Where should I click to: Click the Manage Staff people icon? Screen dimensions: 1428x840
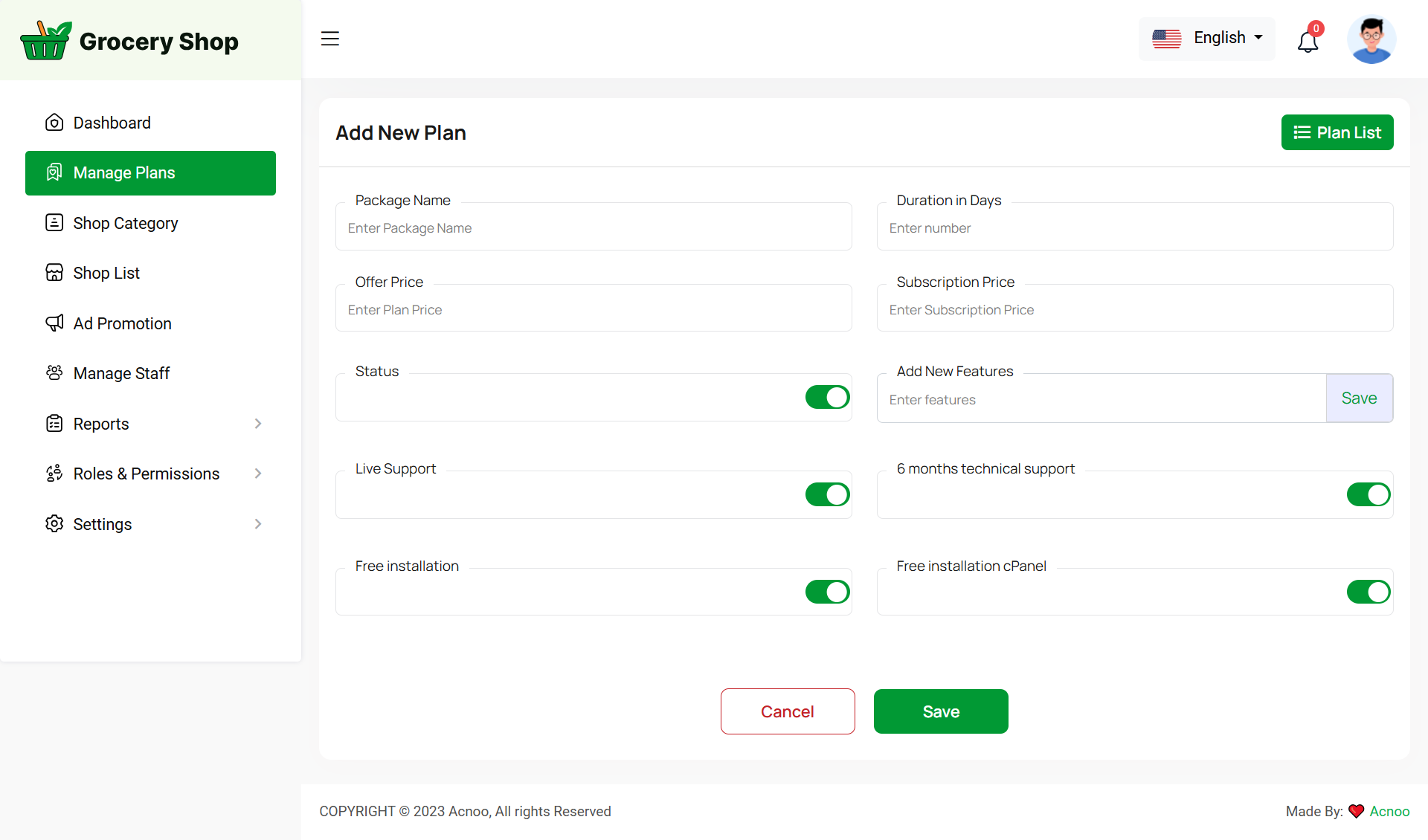54,373
